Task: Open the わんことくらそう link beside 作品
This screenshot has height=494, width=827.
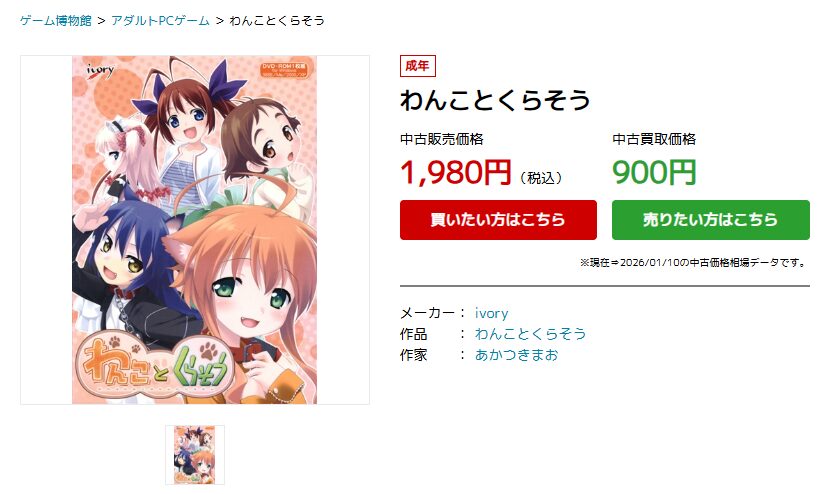Action: click(x=530, y=334)
